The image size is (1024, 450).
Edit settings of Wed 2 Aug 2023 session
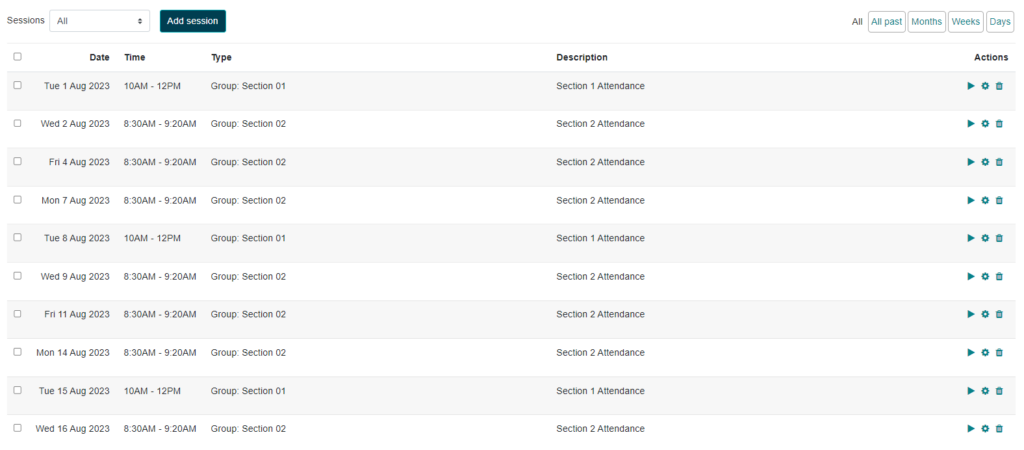[x=985, y=123]
